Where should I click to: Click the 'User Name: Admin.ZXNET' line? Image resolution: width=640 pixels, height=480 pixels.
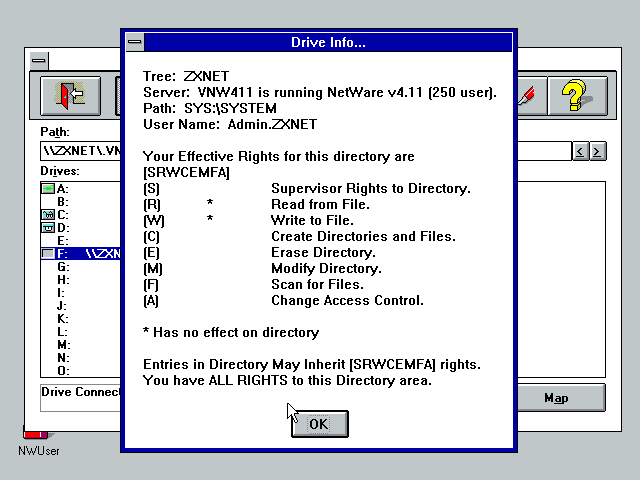[230, 124]
